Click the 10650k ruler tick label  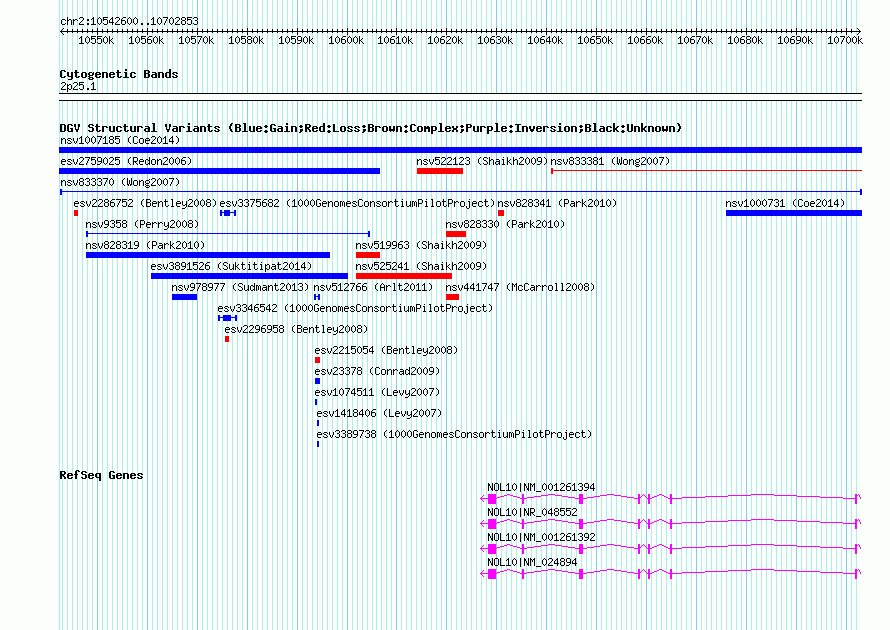tap(595, 40)
